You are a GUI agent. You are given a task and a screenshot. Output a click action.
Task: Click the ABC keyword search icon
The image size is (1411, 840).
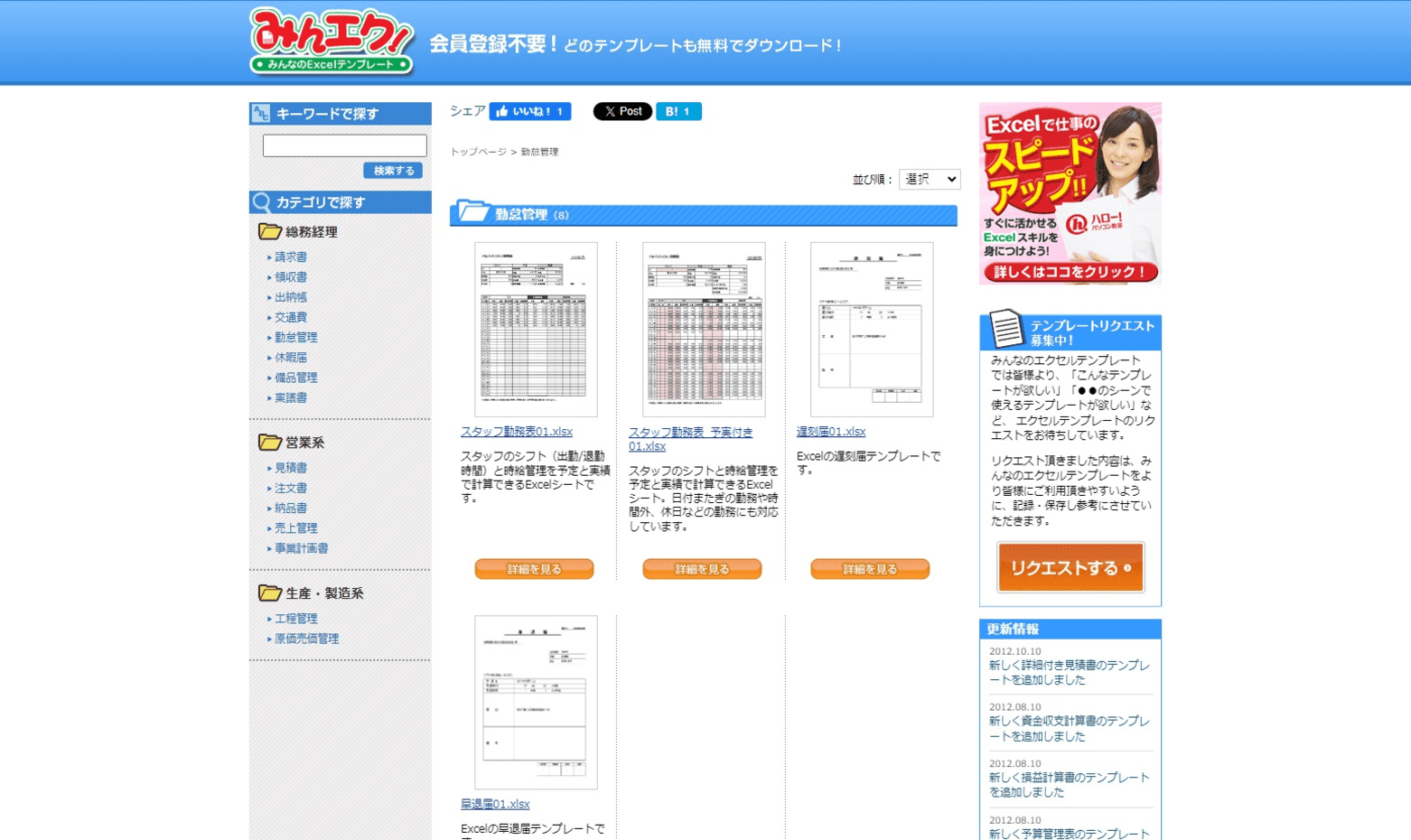(x=260, y=113)
